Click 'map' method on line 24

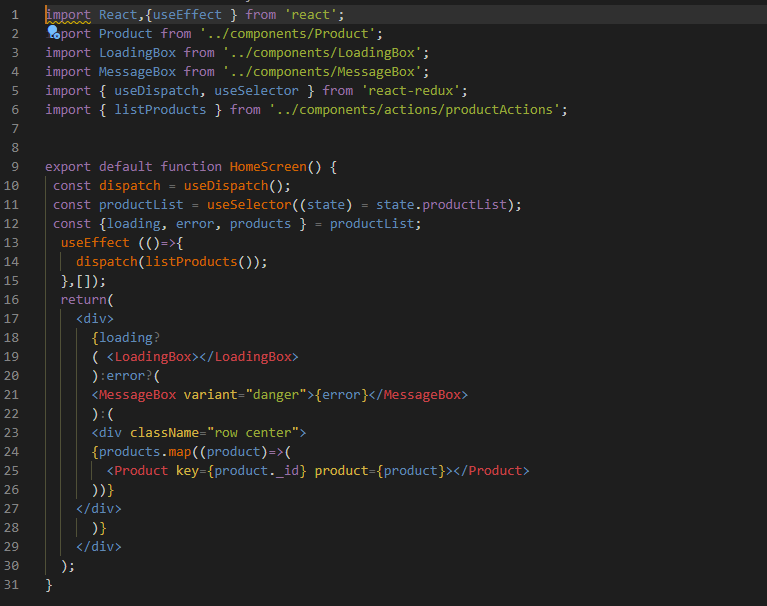click(180, 451)
